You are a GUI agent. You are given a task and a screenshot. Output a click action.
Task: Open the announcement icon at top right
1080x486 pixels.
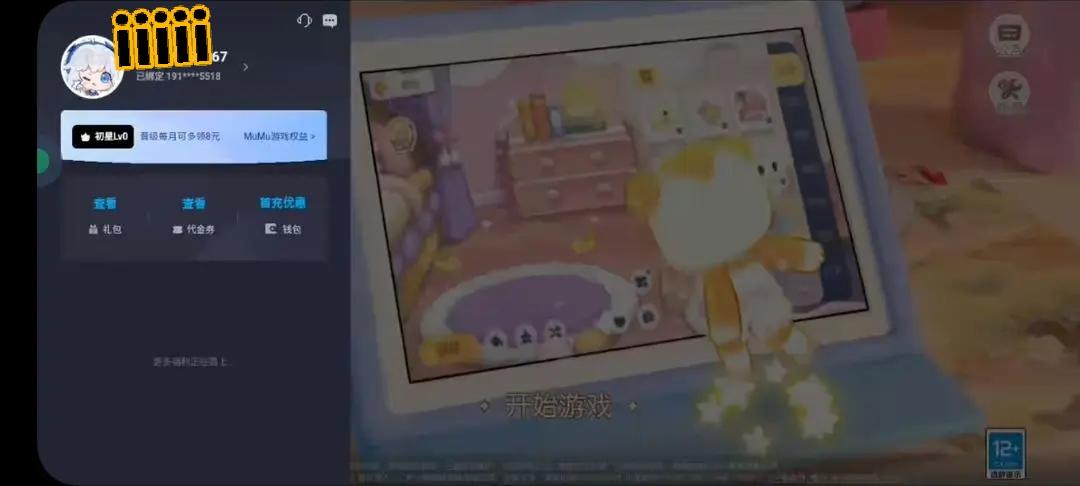pyautogui.click(x=1009, y=35)
